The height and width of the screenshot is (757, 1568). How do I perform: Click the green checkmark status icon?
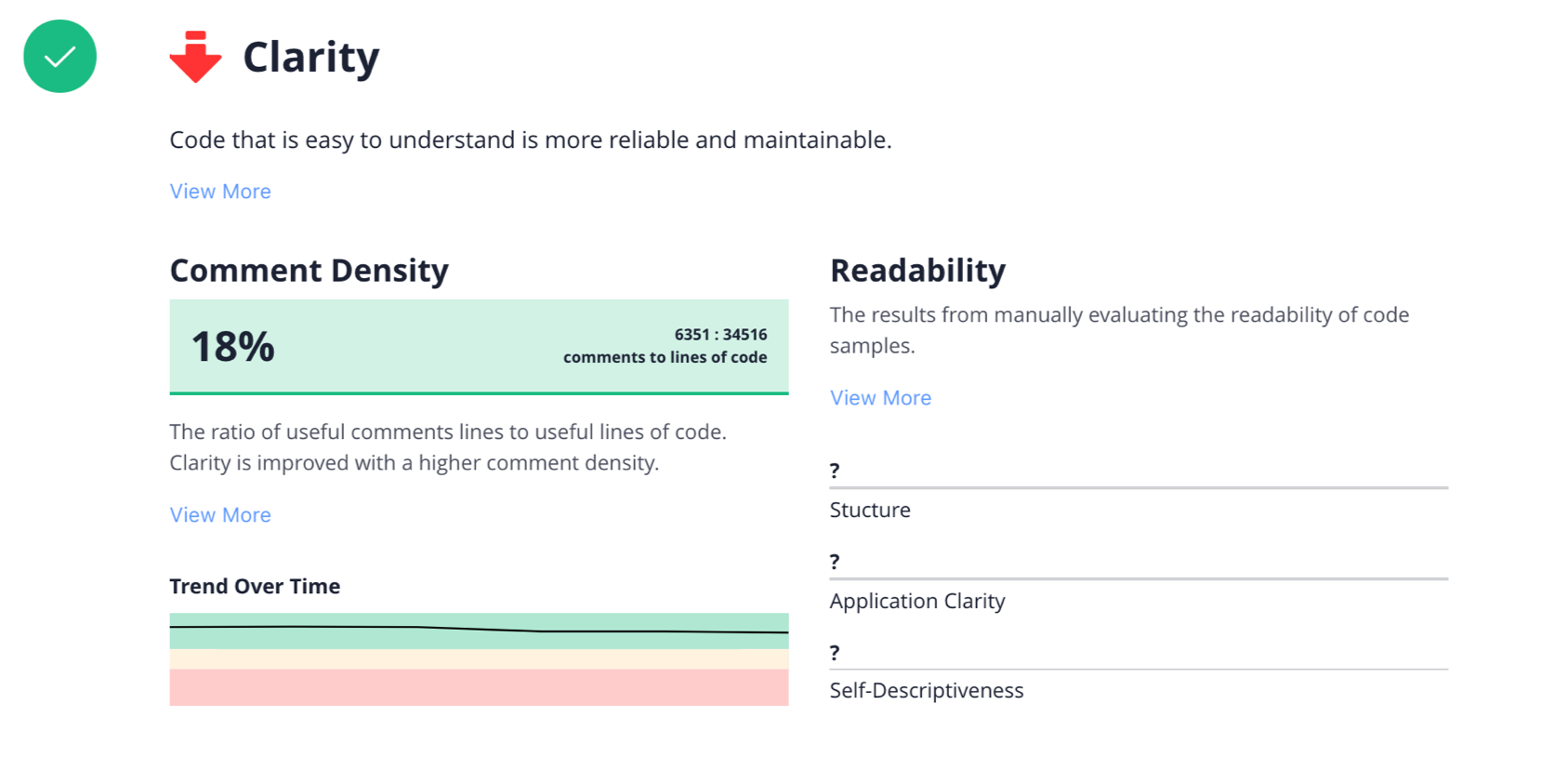pyautogui.click(x=59, y=57)
